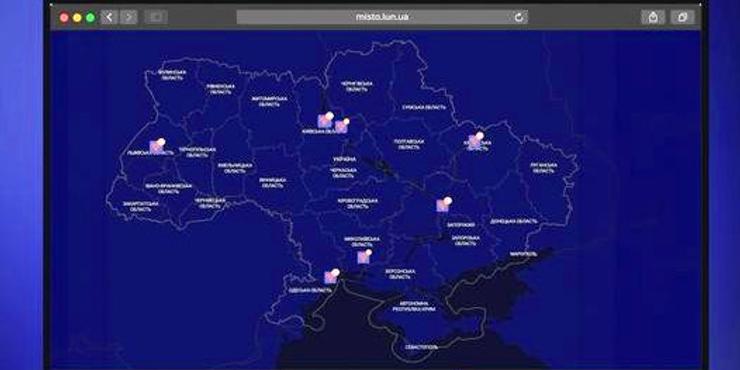Click the Луганська область label
Image resolution: width=740 pixels, height=370 pixels.
[544, 168]
